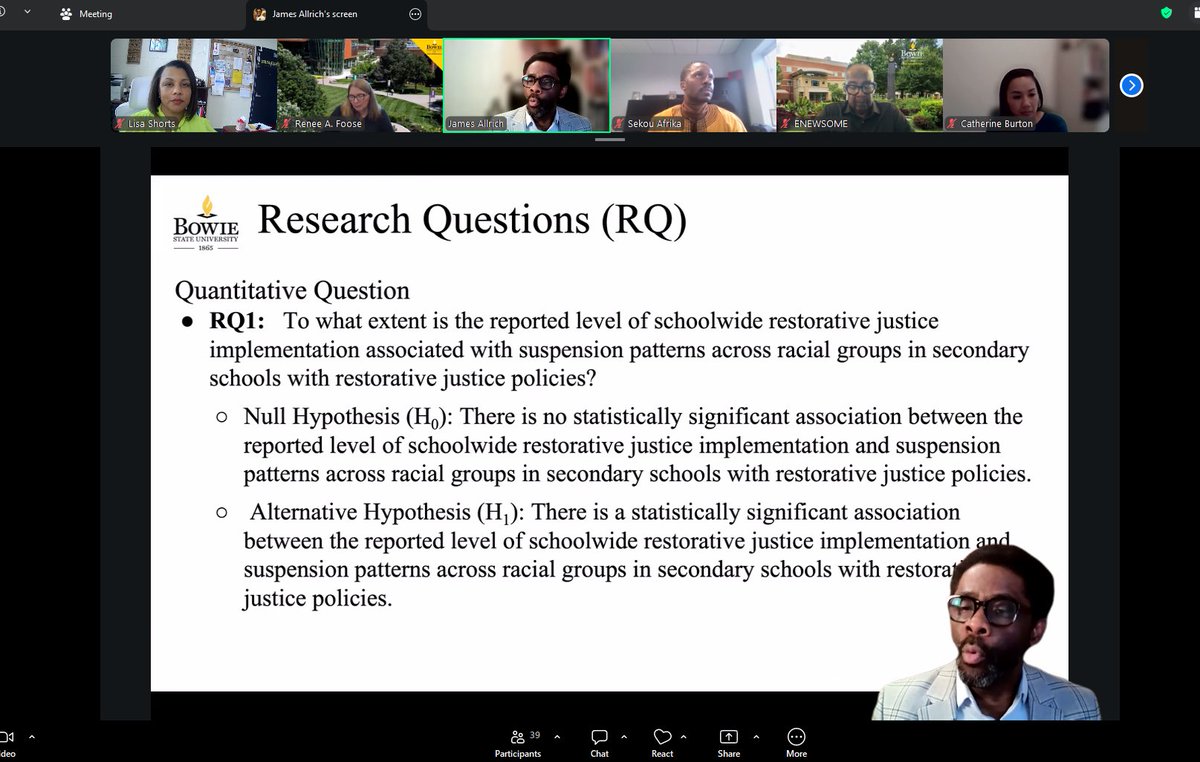
Task: Select Lisa Shorts video thumbnail
Action: coord(193,85)
